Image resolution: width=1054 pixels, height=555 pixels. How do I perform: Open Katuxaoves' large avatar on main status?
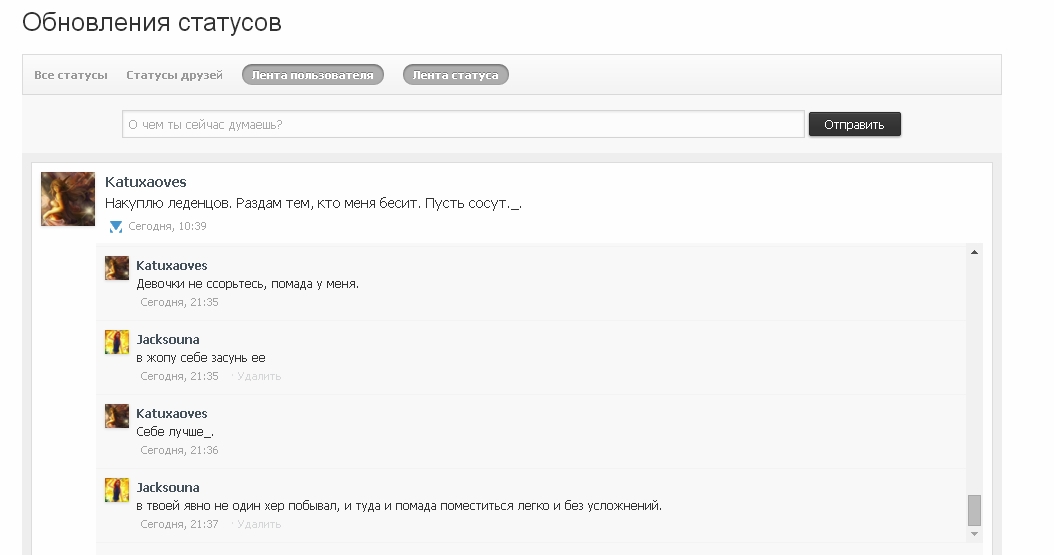coord(68,199)
